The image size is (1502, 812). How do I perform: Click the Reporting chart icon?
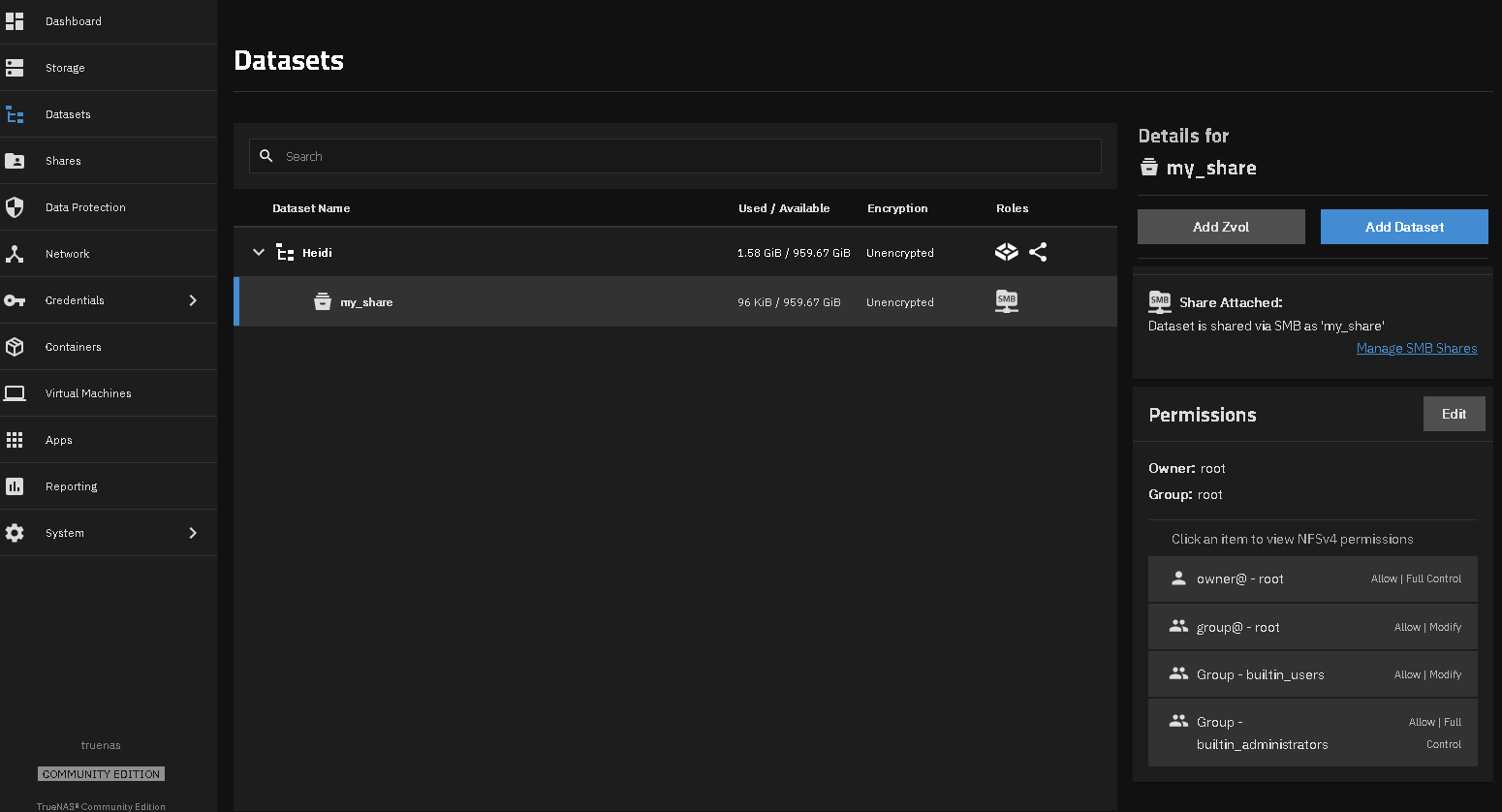pos(15,486)
